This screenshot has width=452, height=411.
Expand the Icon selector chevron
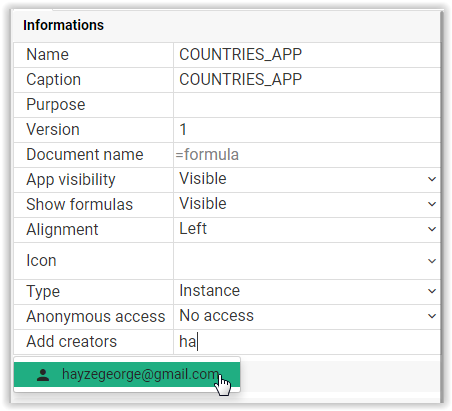(x=432, y=261)
